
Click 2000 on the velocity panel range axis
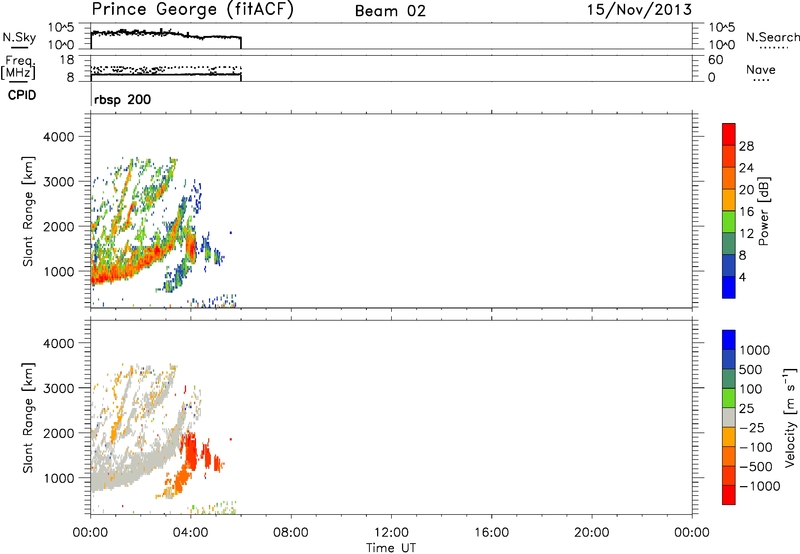[59, 433]
